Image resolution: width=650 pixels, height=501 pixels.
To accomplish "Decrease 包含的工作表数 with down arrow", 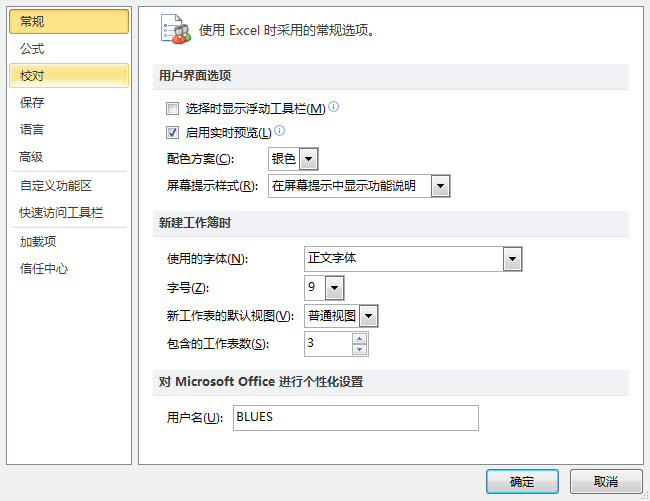I will point(359,350).
